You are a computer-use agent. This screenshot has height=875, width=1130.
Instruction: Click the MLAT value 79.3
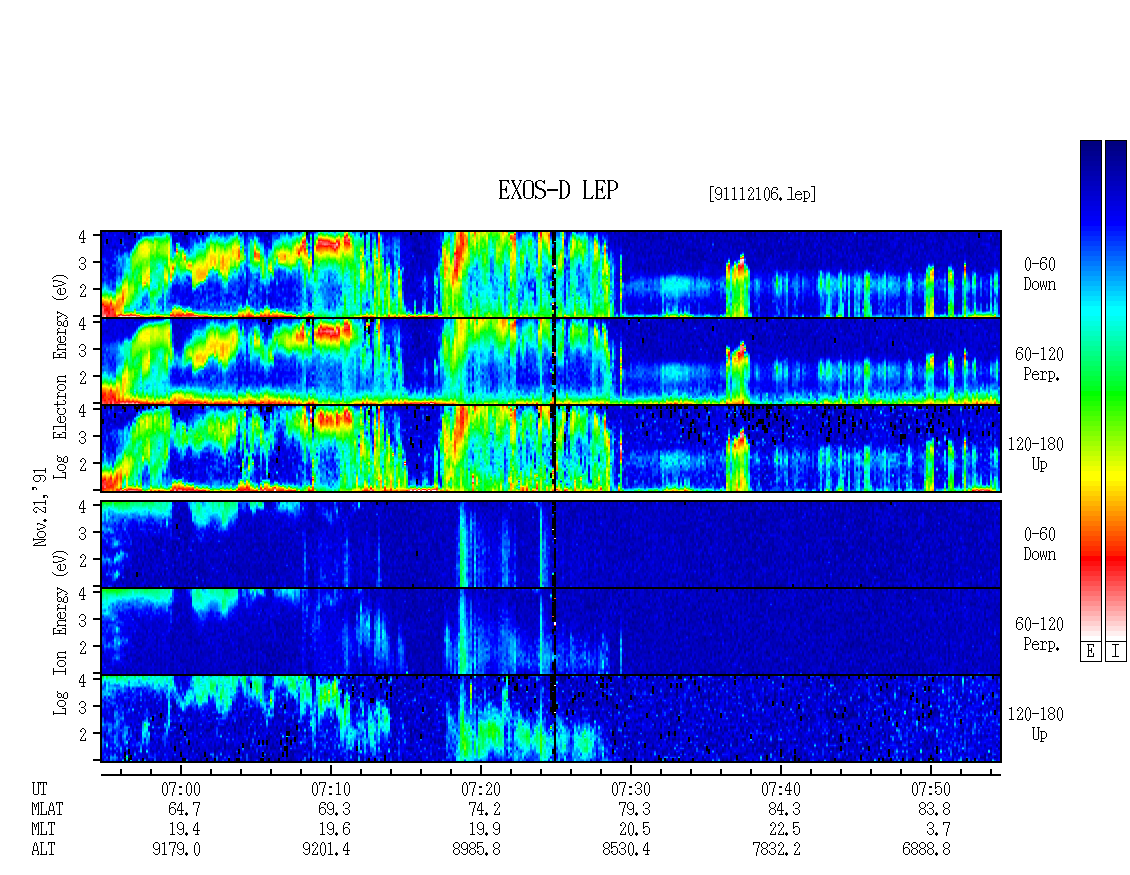pyautogui.click(x=634, y=809)
